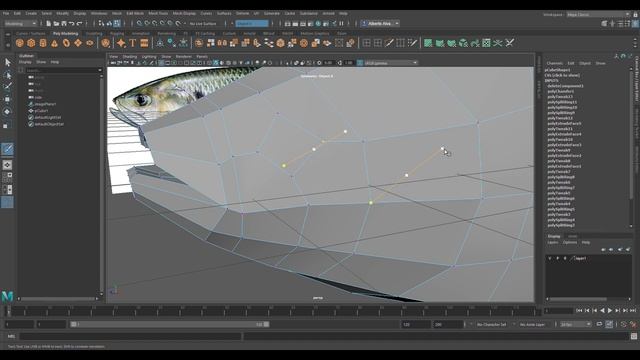
Task: Activate the Paint Selection tool
Action: click(7, 87)
